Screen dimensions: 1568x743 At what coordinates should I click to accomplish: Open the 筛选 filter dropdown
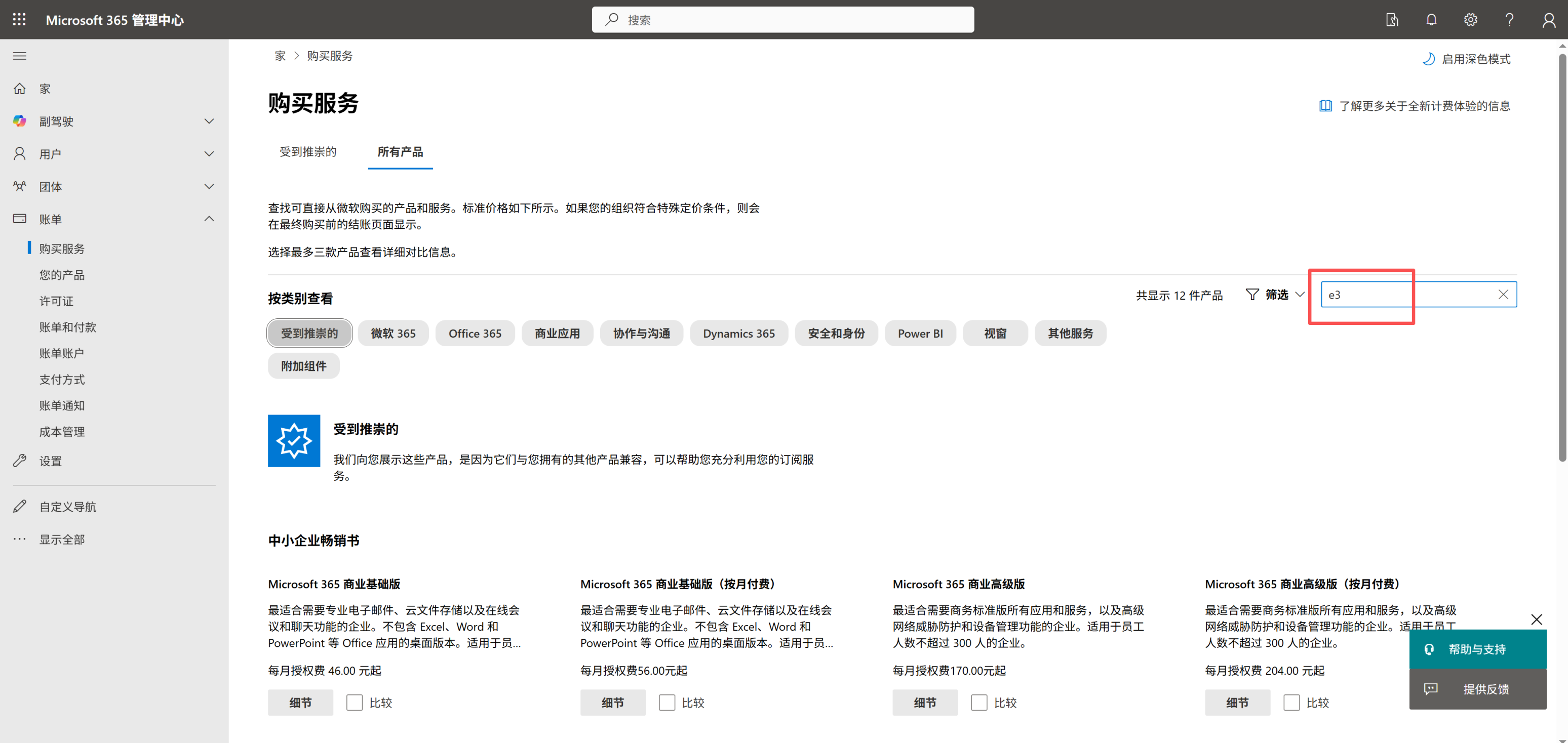(x=1274, y=295)
